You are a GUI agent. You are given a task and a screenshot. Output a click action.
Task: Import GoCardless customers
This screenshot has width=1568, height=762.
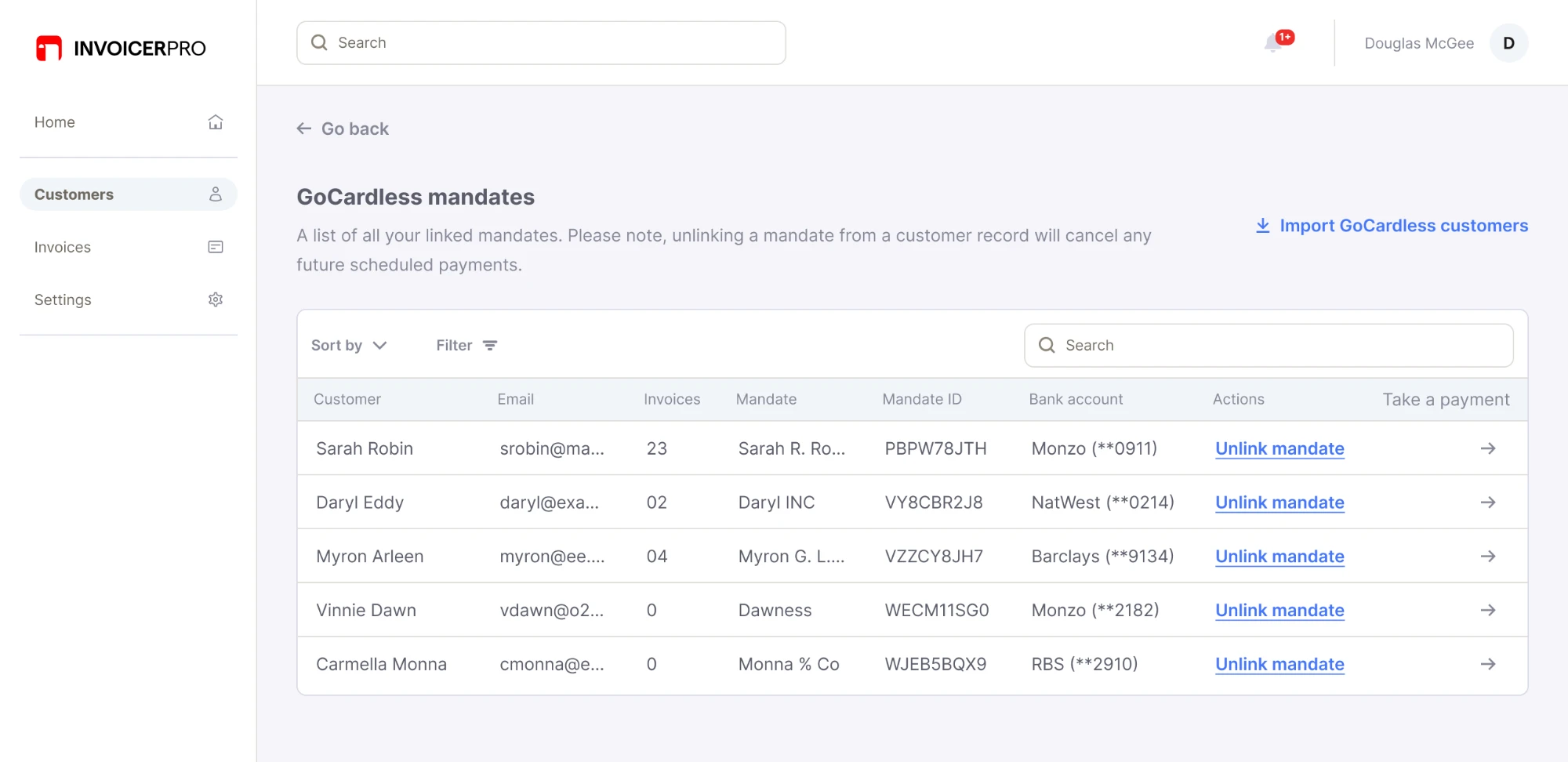[1392, 226]
